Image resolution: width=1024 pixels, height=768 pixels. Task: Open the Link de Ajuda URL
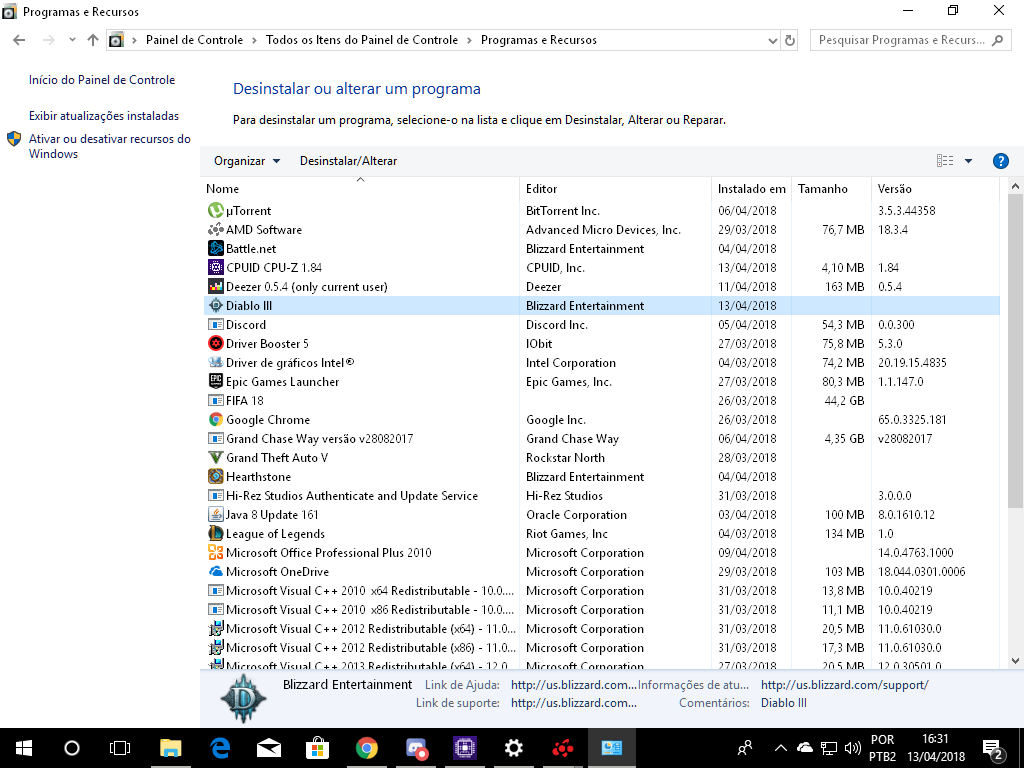point(573,684)
